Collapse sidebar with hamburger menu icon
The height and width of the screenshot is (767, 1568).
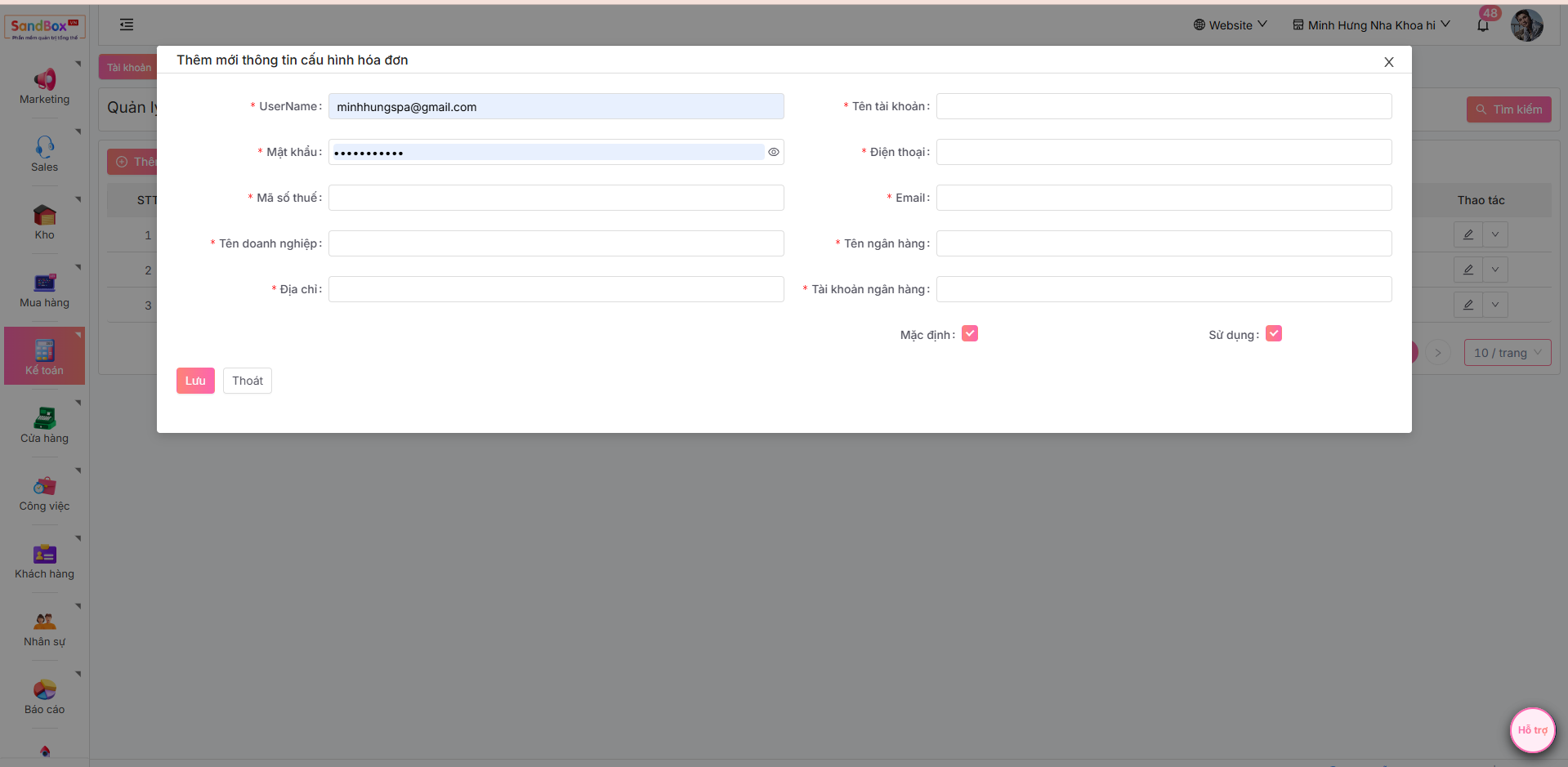click(127, 25)
